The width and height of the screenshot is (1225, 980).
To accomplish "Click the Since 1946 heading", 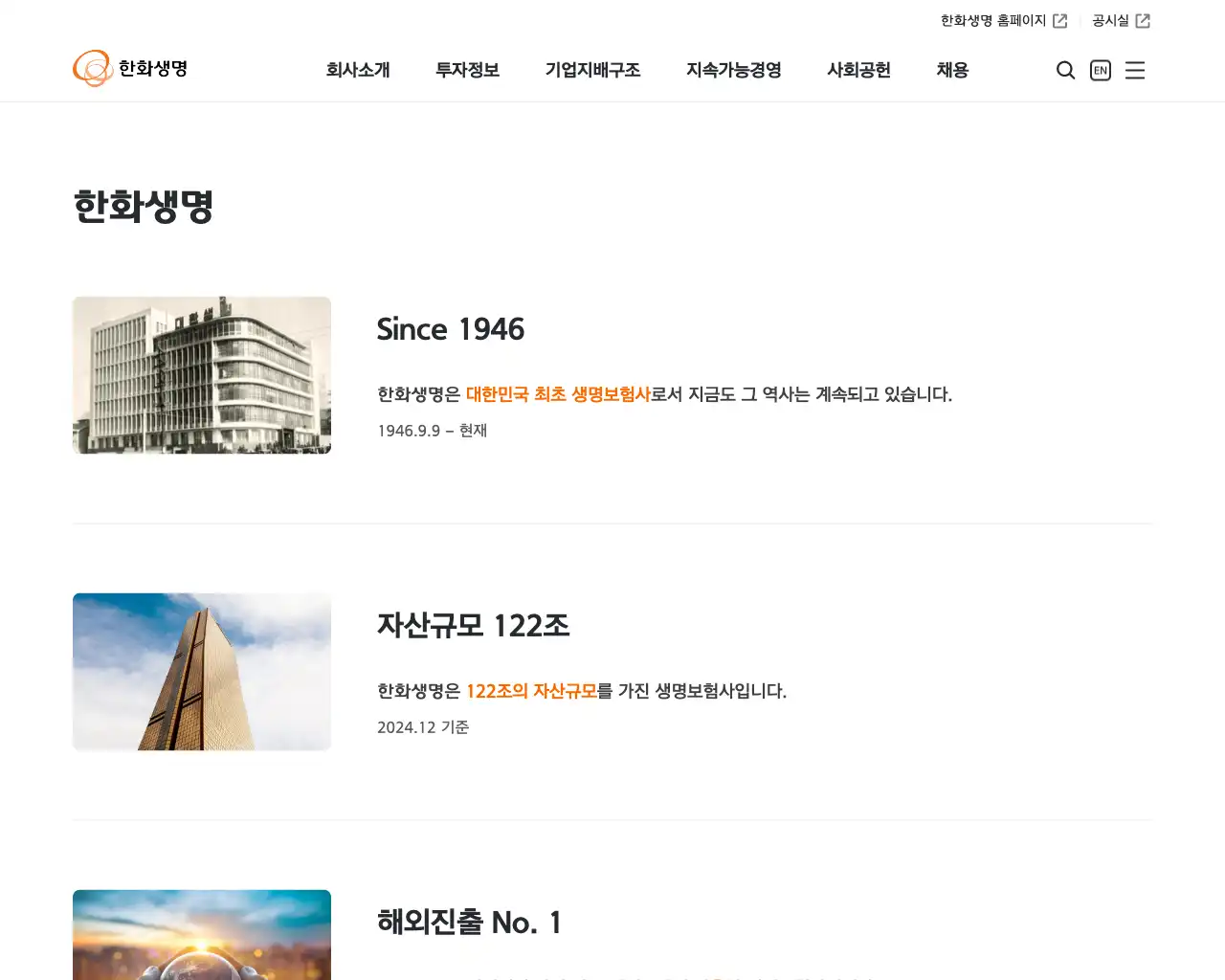I will [451, 329].
